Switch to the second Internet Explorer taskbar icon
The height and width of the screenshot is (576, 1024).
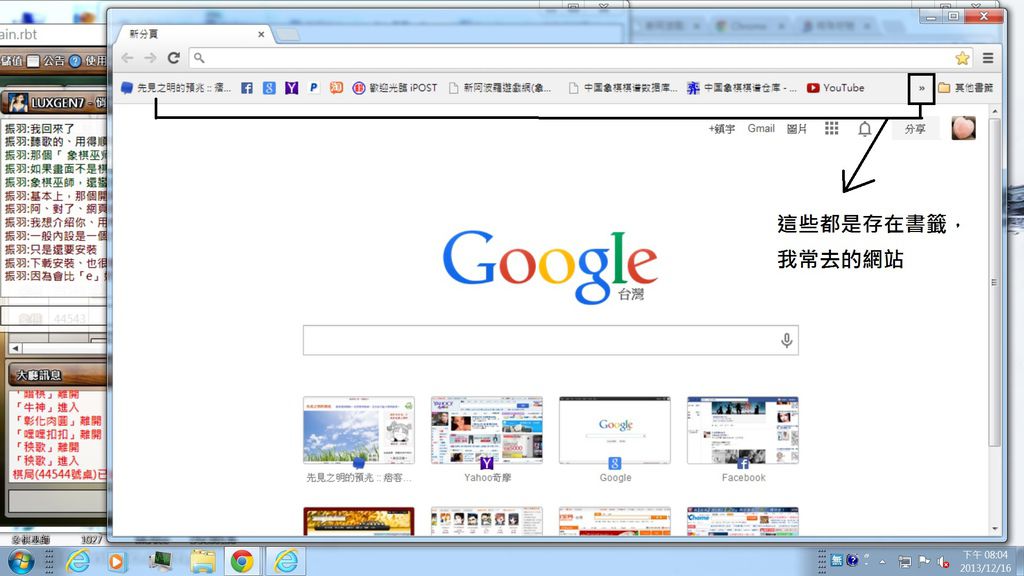tap(286, 561)
